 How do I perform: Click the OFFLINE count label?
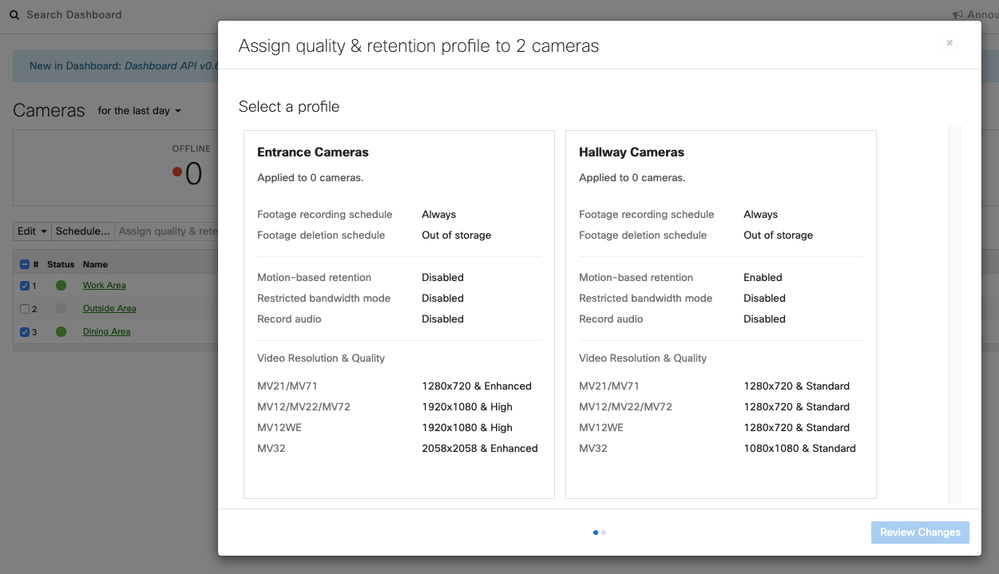[x=191, y=148]
